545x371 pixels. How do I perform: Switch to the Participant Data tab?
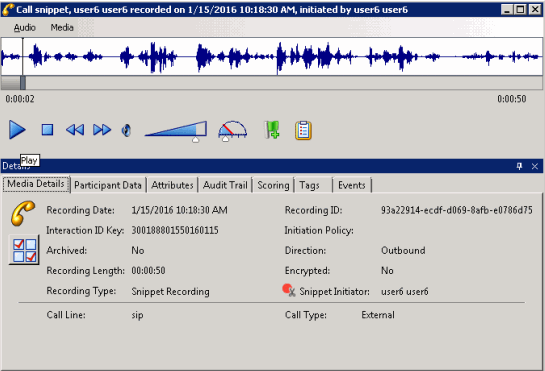tap(108, 185)
